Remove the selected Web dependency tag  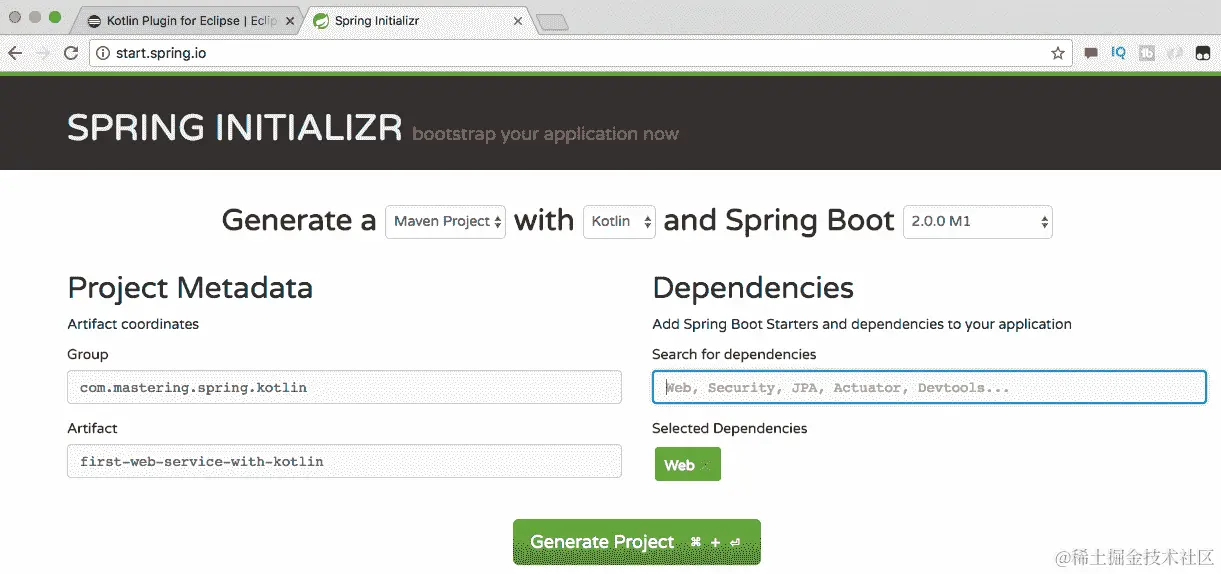(x=705, y=465)
